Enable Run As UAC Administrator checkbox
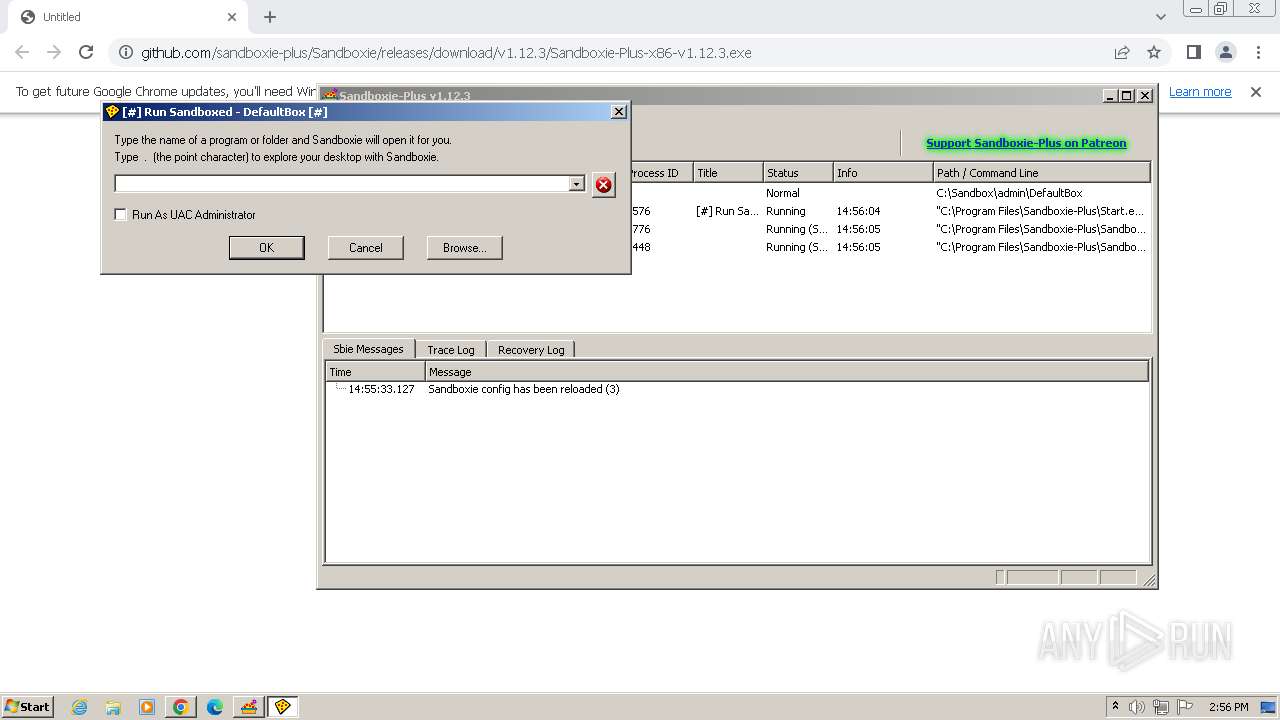 (121, 215)
